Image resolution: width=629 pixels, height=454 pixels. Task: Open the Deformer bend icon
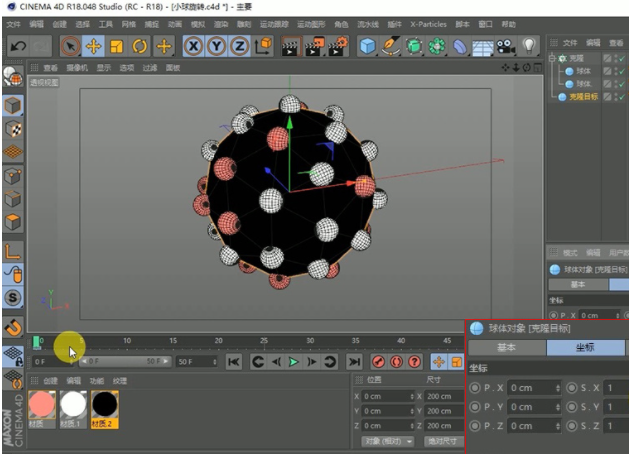(460, 47)
